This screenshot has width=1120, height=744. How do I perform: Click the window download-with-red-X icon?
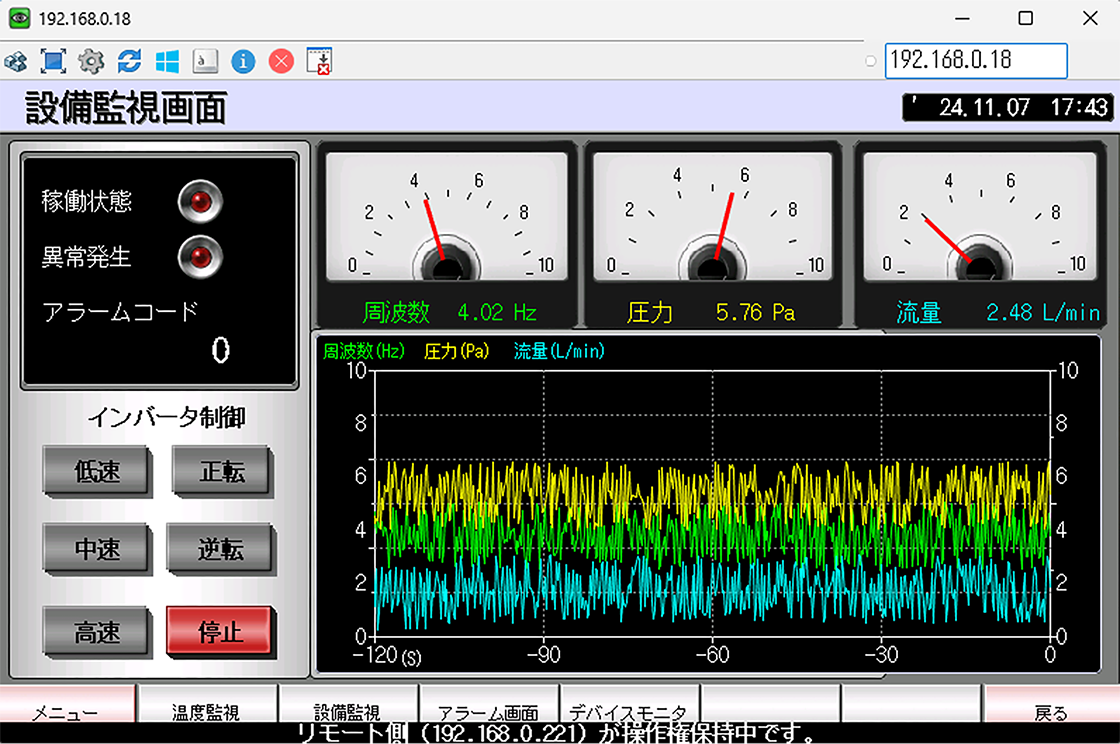point(319,62)
